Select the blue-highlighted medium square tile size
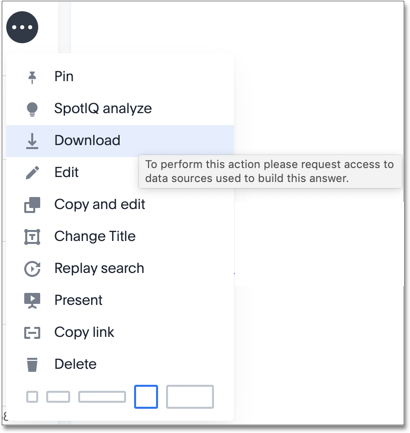 pyautogui.click(x=146, y=397)
